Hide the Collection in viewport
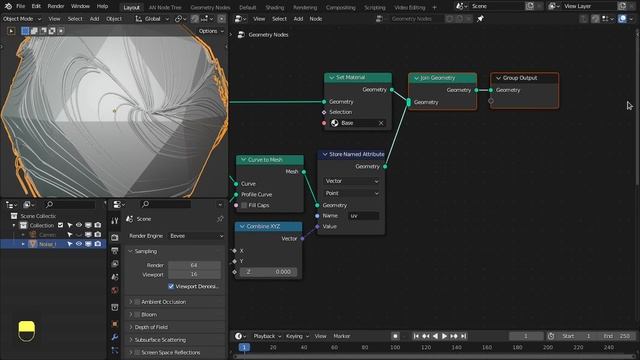Viewport: 640px width, 360px height. [79, 225]
